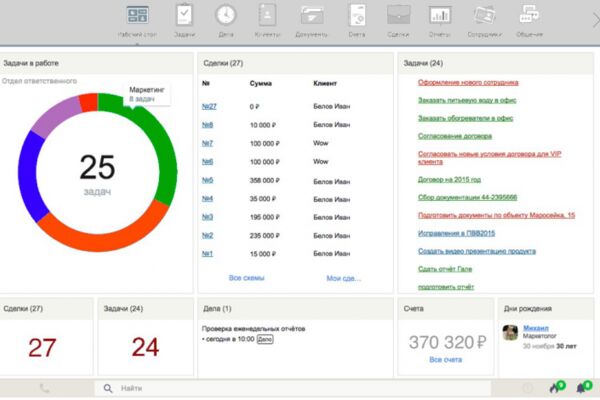Expand toolbar with right chevron arrow
This screenshot has height=400, width=600.
pos(595,20)
